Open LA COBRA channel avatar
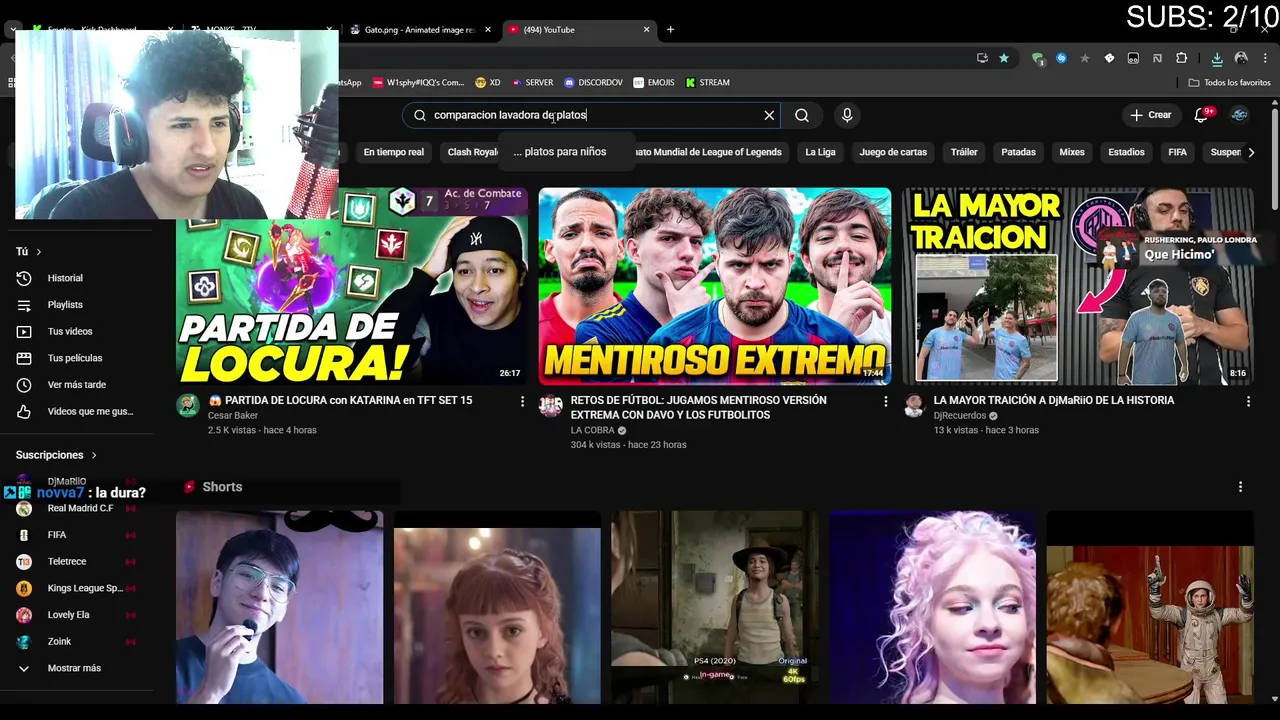 click(550, 405)
